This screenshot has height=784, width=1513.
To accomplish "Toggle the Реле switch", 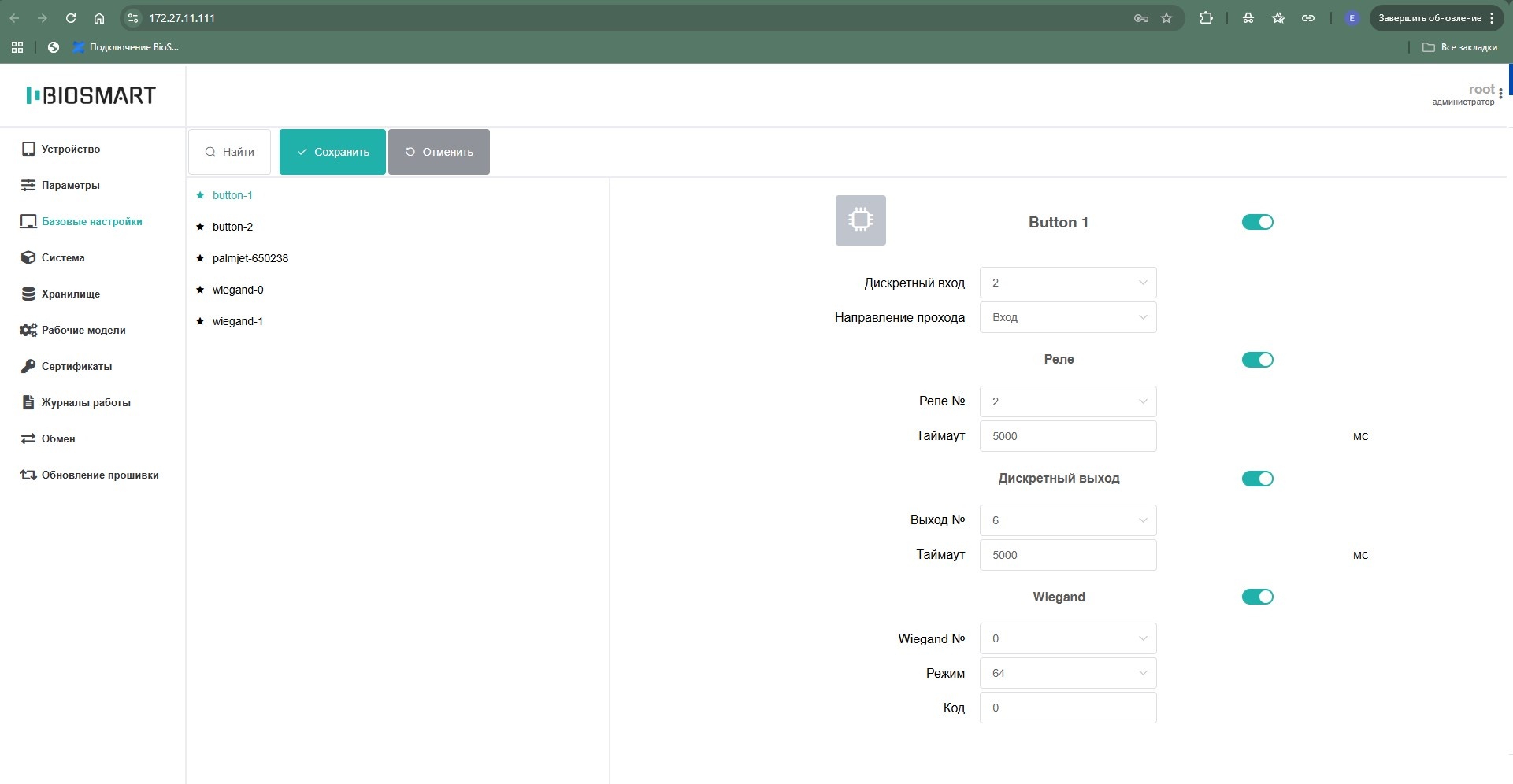I will [1257, 360].
